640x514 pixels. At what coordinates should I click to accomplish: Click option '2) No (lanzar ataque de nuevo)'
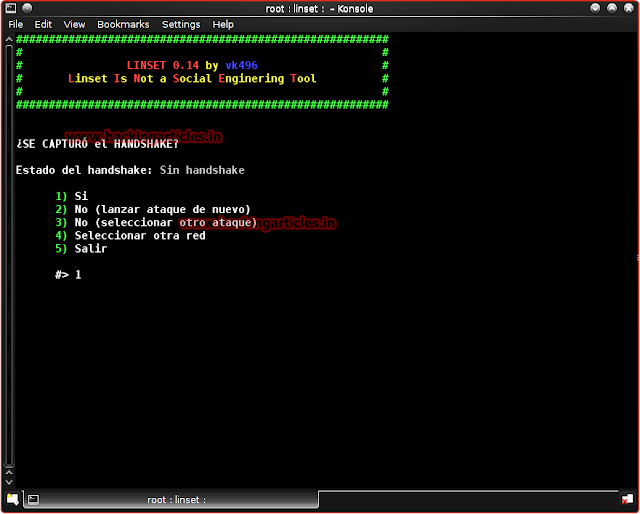153,209
